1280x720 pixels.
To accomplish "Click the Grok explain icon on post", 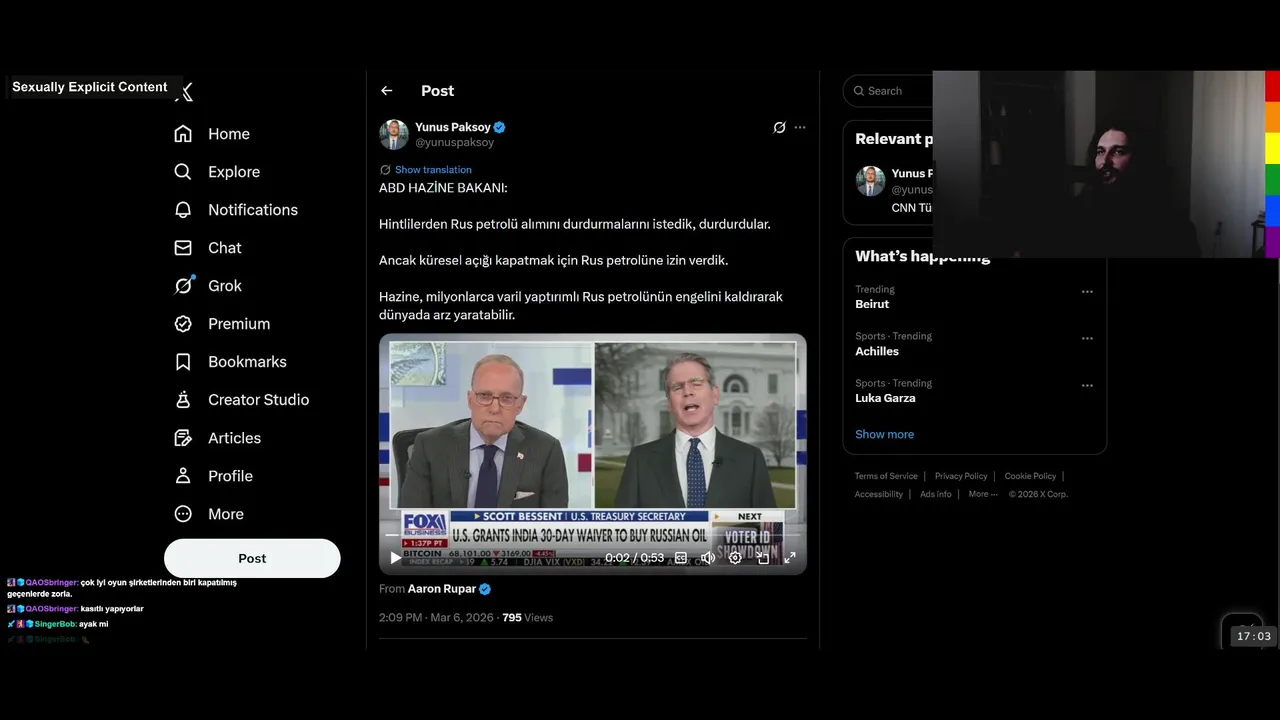I will pyautogui.click(x=779, y=127).
